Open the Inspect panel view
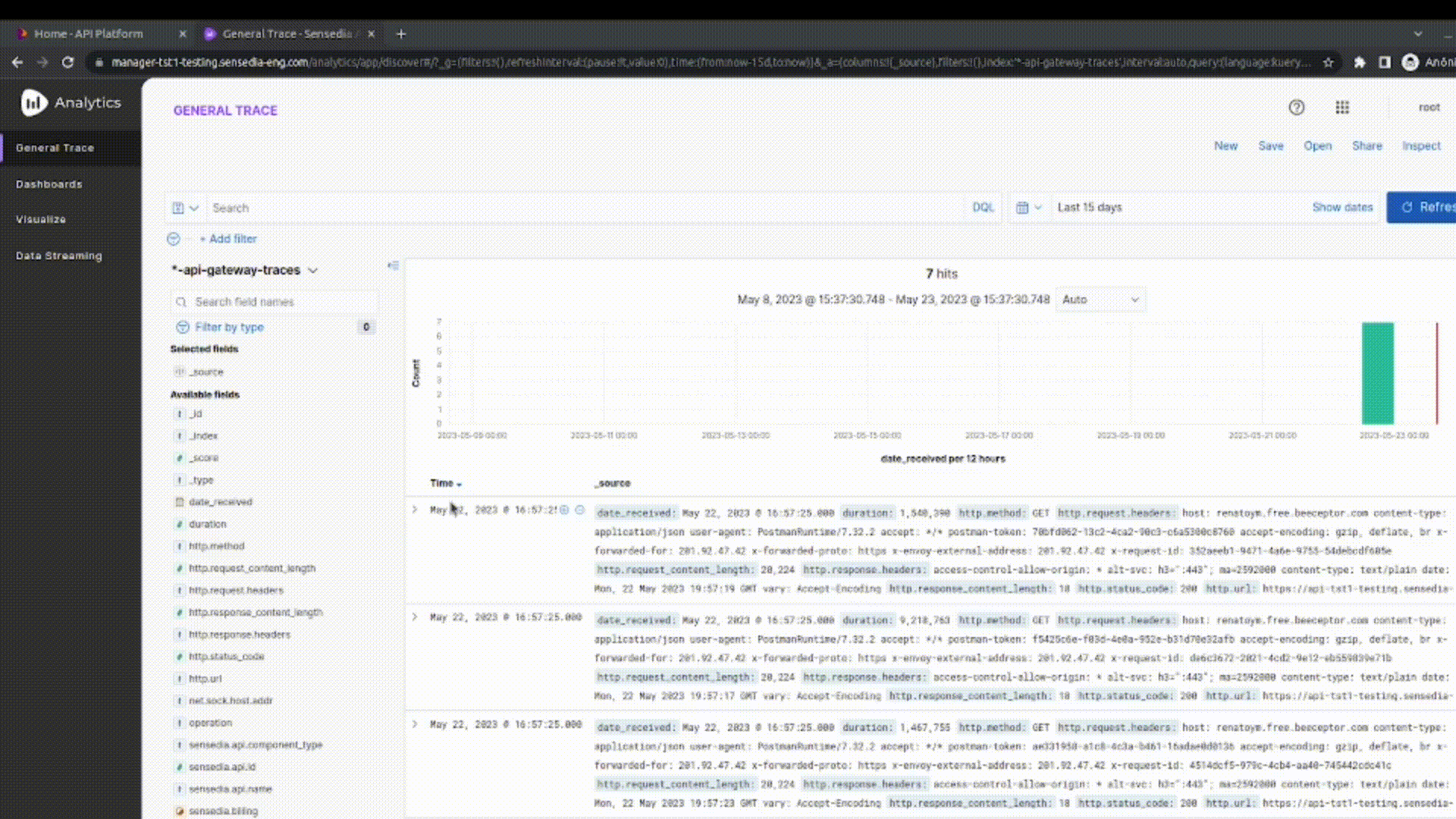 [1420, 145]
